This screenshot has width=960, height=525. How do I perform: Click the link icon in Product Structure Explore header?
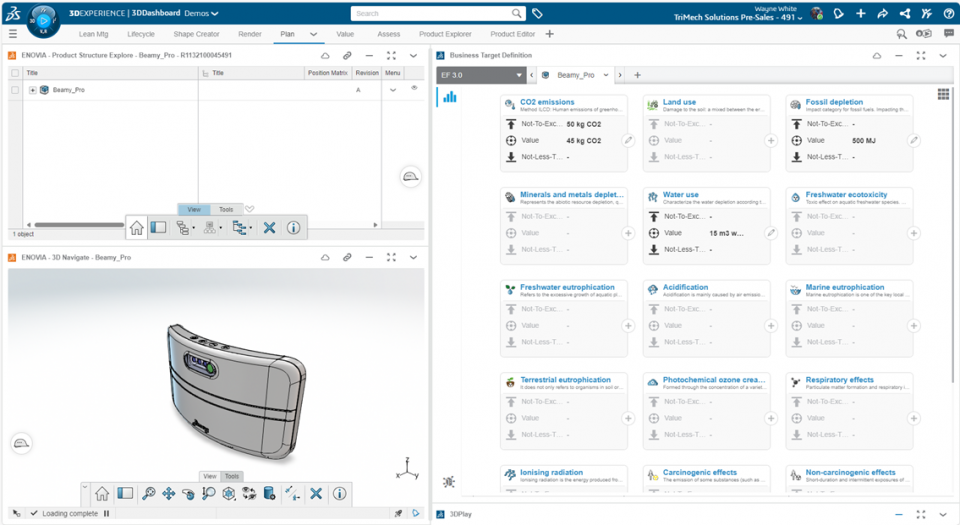(x=347, y=55)
